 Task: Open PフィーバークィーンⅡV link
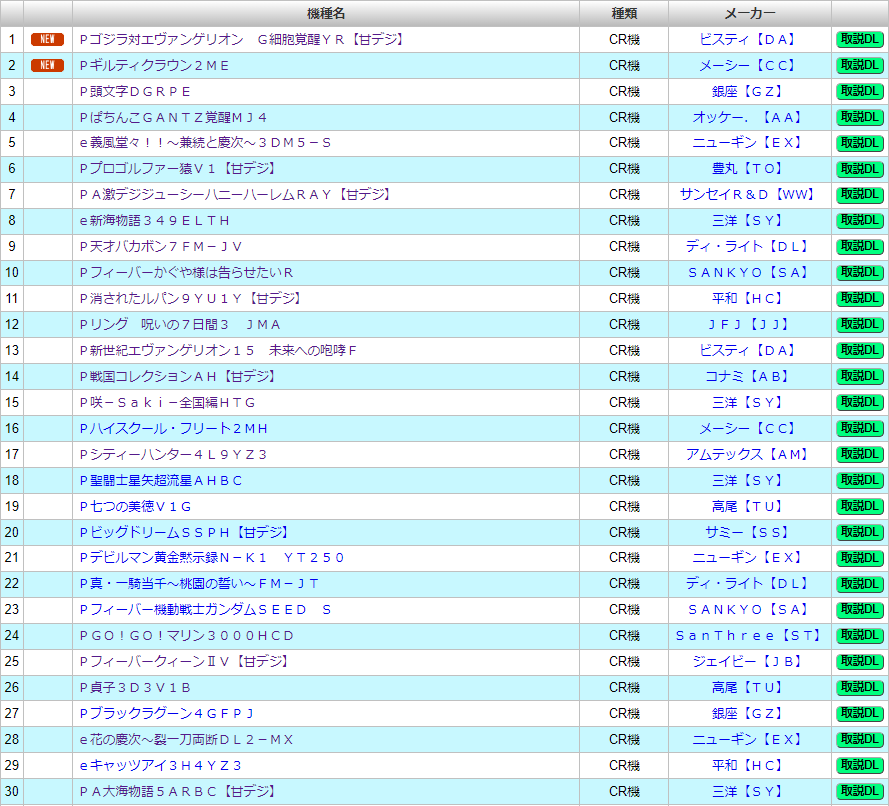[x=184, y=661]
